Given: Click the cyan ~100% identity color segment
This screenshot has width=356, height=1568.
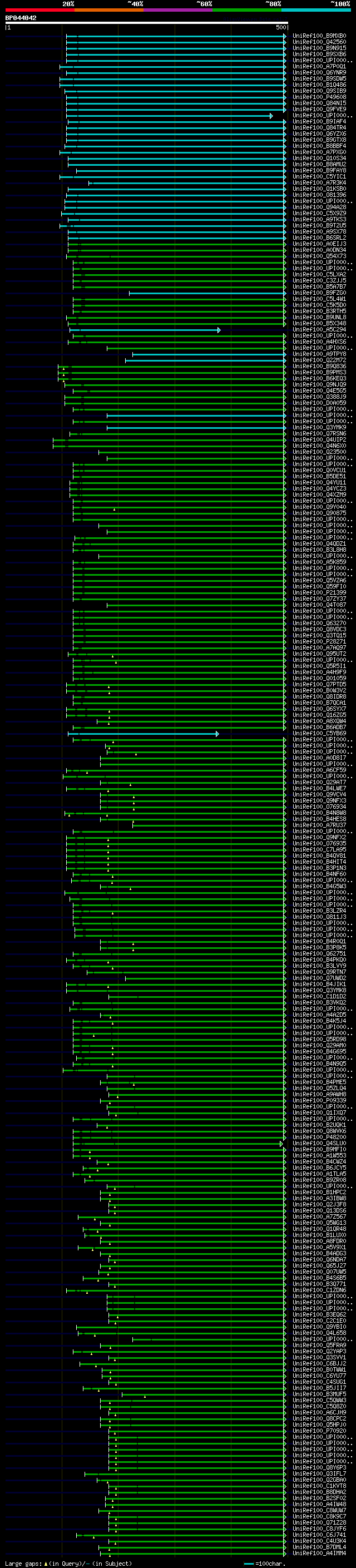Looking at the screenshot, I should coord(316,10).
